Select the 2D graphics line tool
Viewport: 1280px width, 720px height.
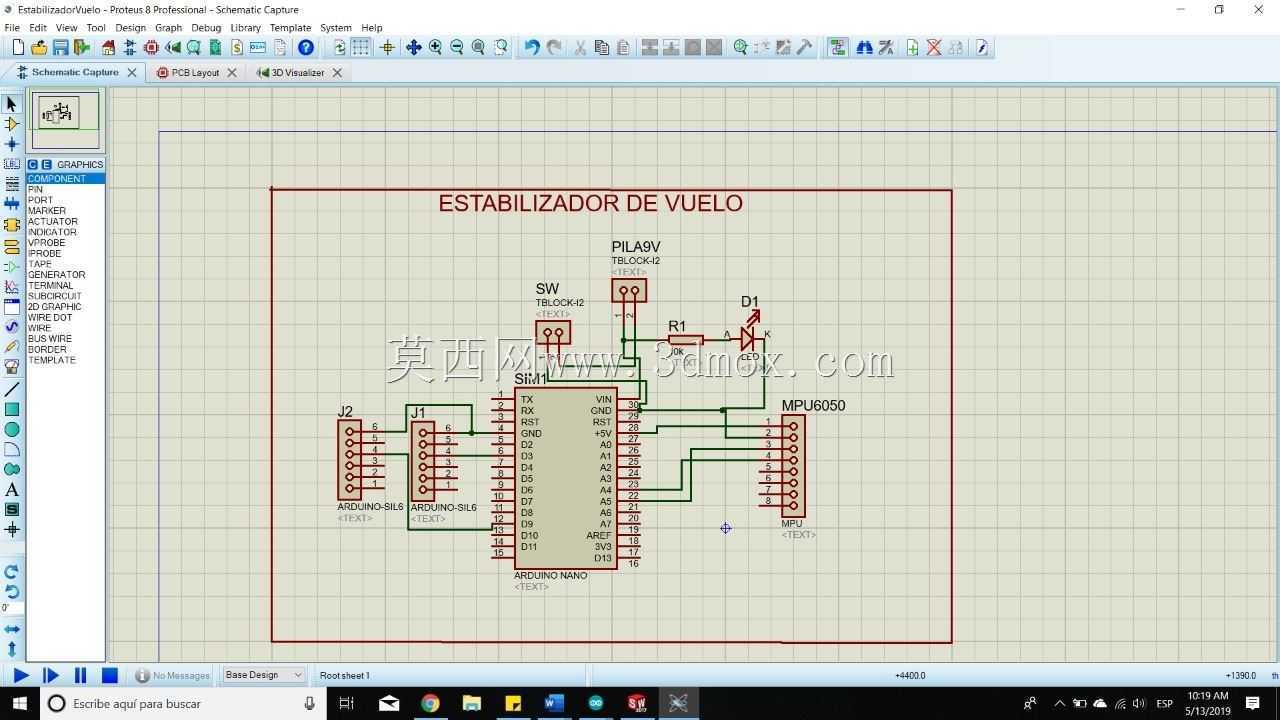click(12, 389)
